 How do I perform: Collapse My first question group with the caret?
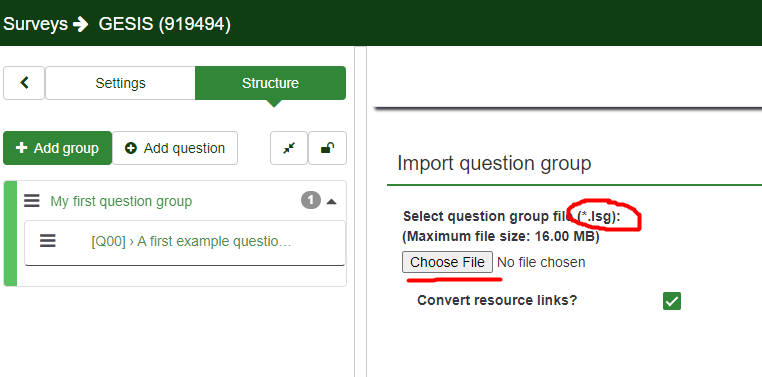(x=331, y=201)
